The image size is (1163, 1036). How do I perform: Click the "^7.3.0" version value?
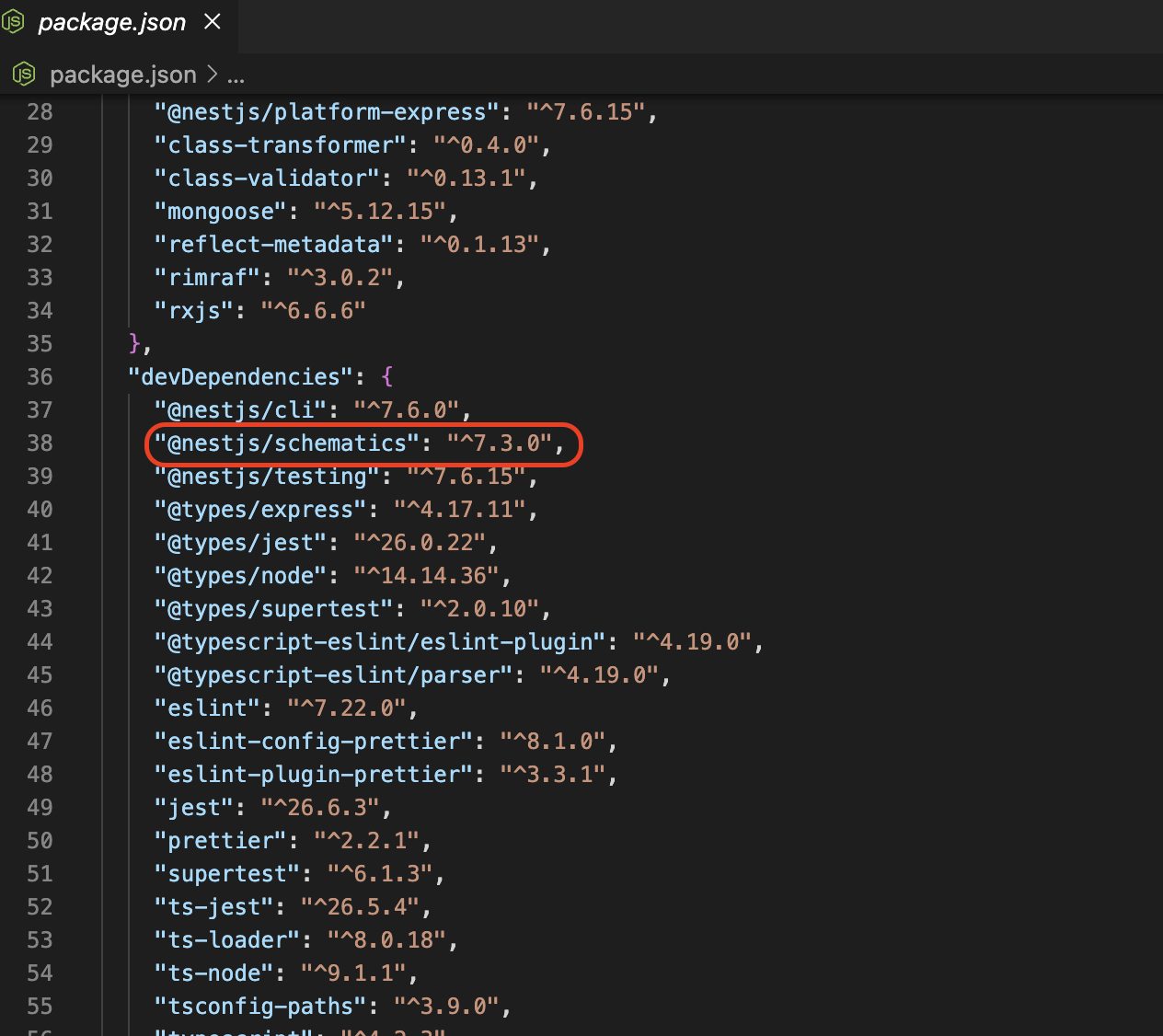(x=500, y=443)
